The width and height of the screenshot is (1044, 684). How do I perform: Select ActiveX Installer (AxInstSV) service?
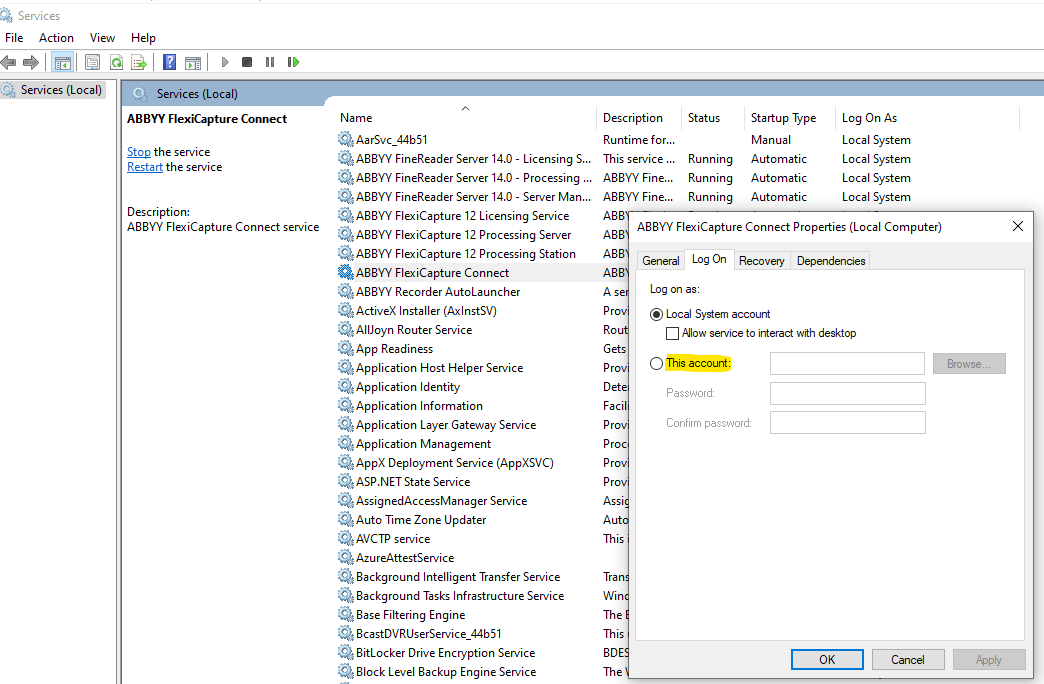(426, 310)
